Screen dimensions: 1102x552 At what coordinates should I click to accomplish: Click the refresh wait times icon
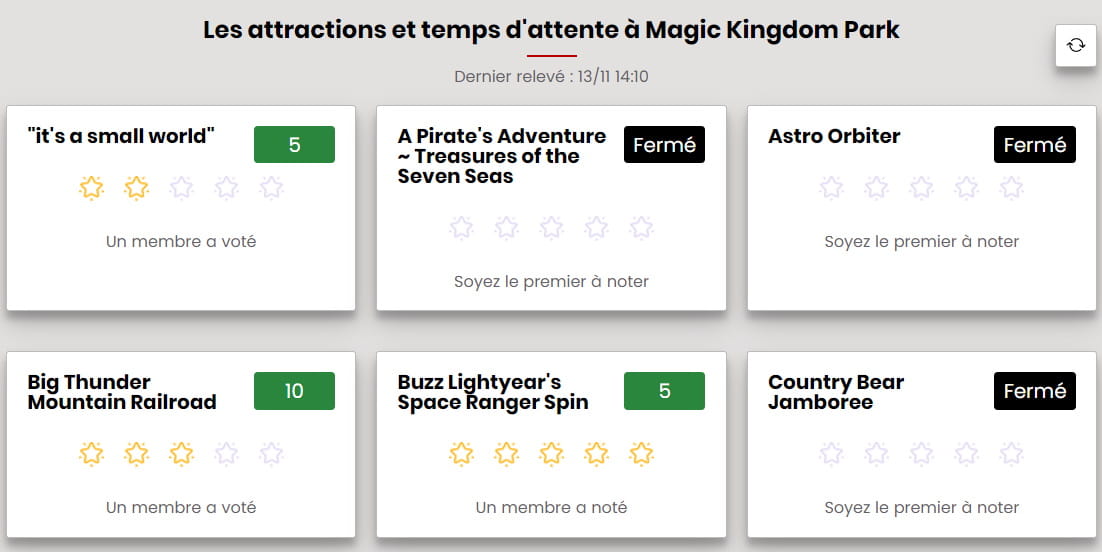(x=1076, y=45)
